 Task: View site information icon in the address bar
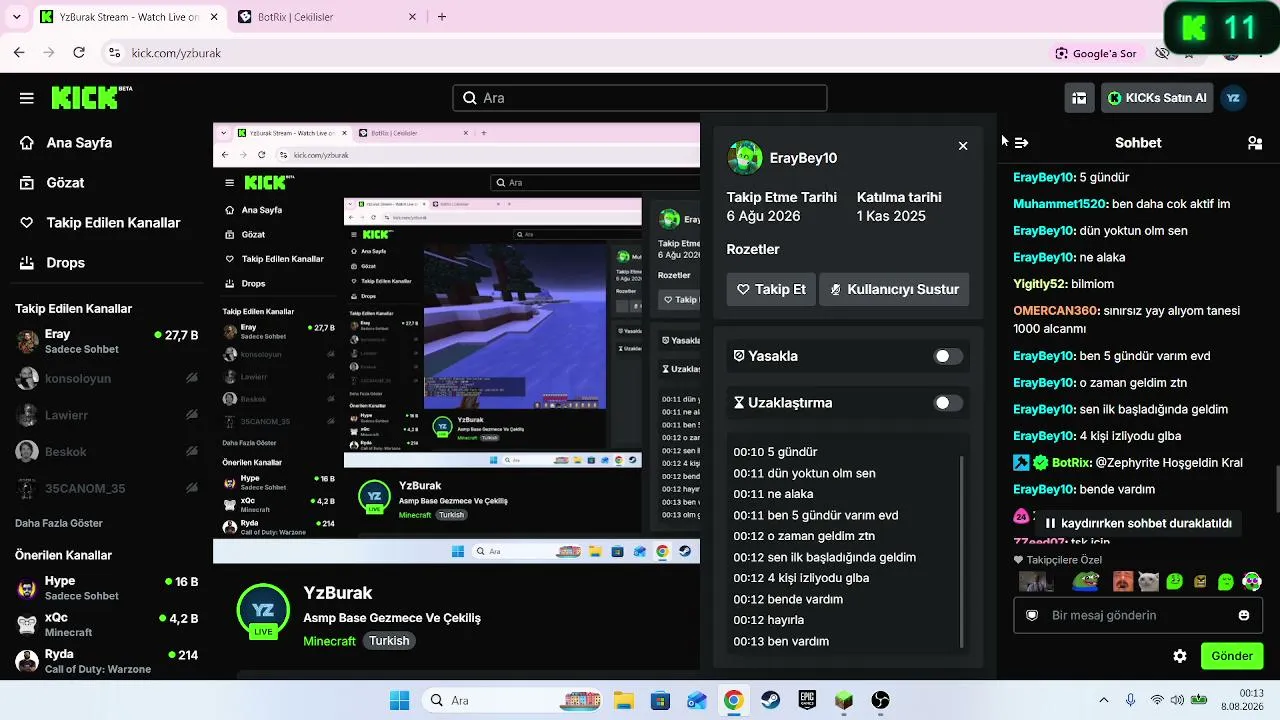[114, 53]
